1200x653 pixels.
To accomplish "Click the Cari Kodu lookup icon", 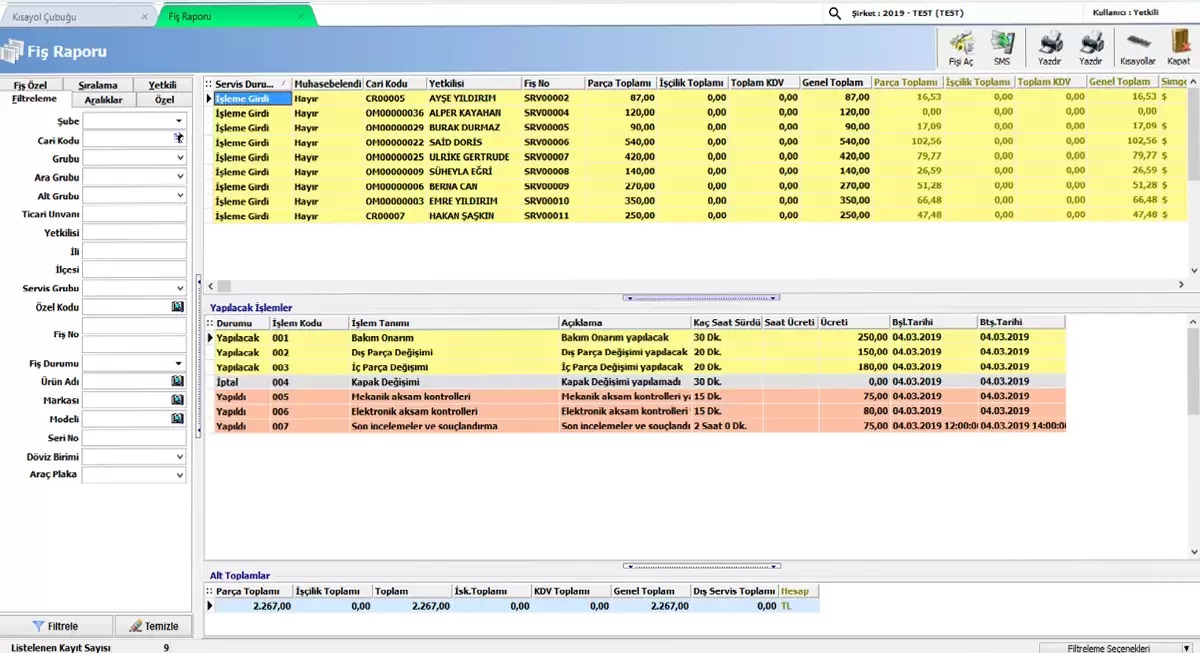I will coord(178,139).
